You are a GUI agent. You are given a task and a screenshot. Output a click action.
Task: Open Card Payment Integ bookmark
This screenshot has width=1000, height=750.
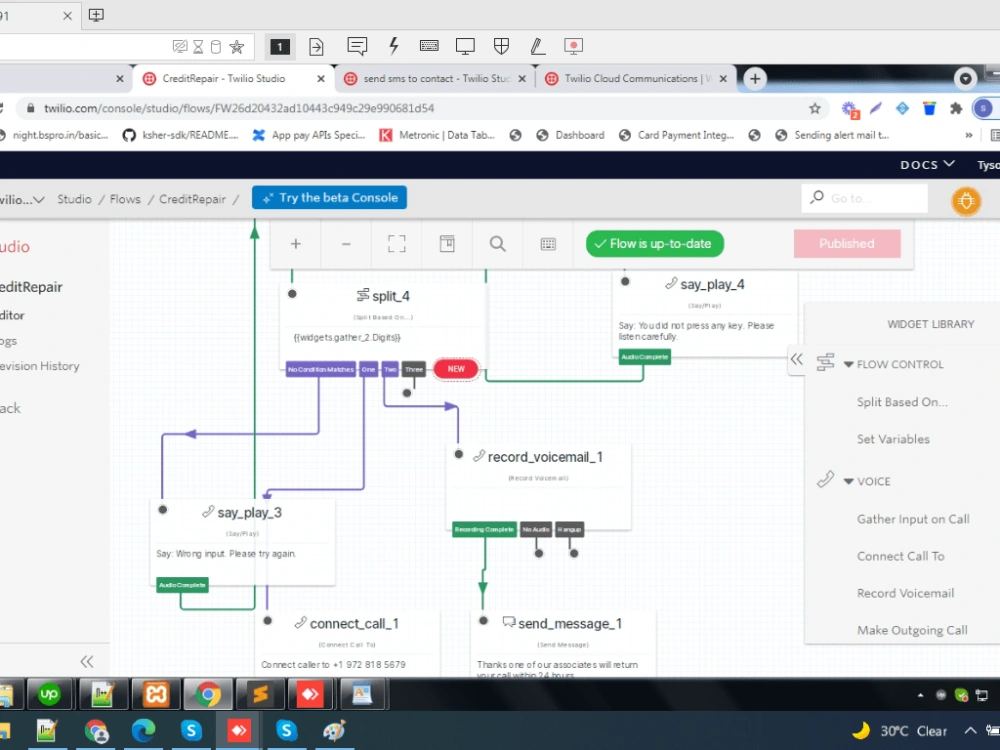676,135
